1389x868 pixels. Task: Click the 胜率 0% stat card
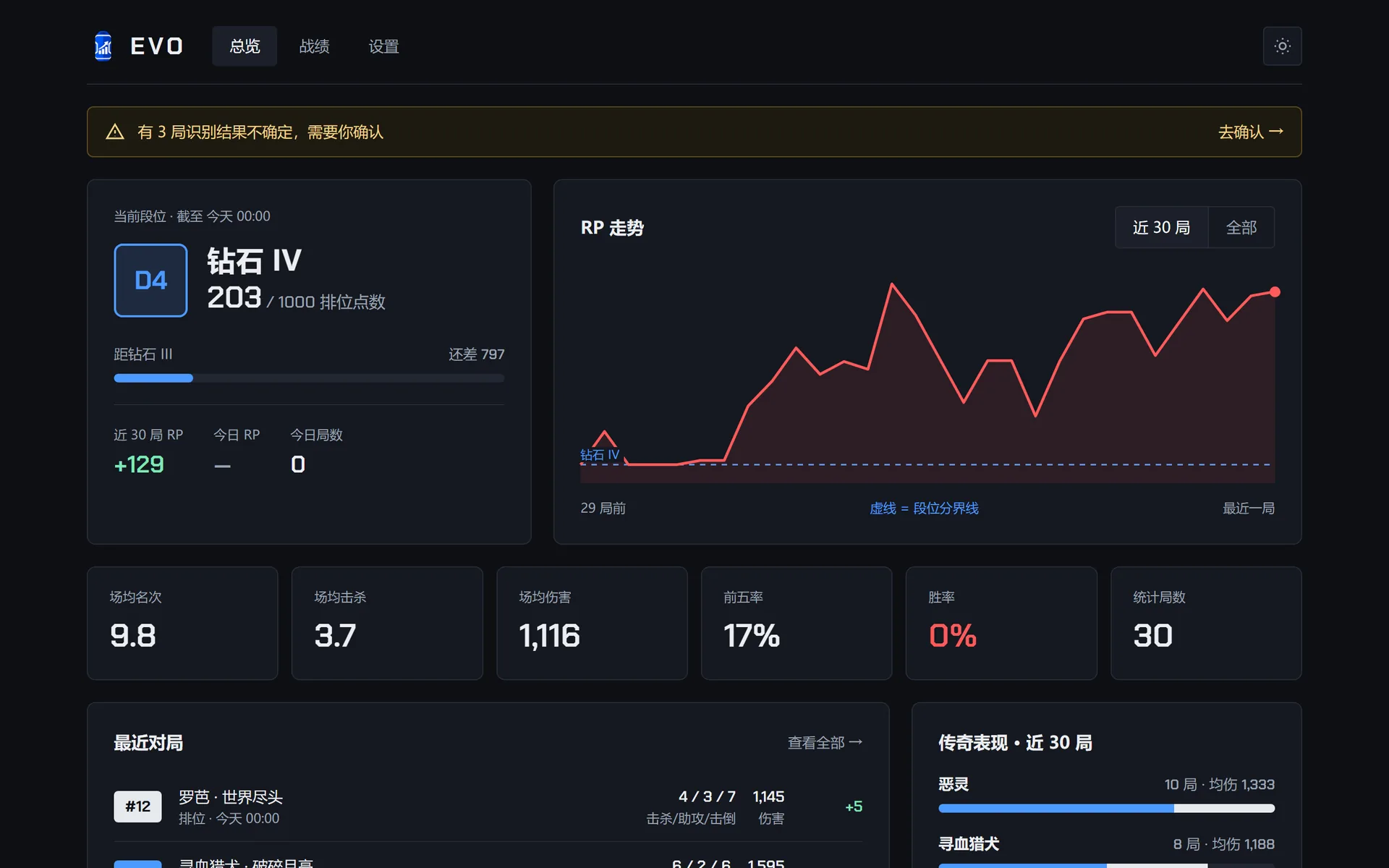[1001, 624]
